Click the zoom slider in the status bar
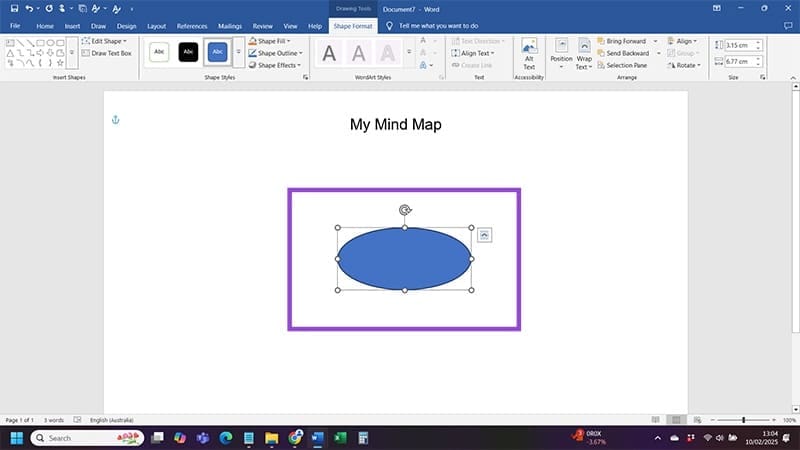This screenshot has width=800, height=450. coord(743,420)
